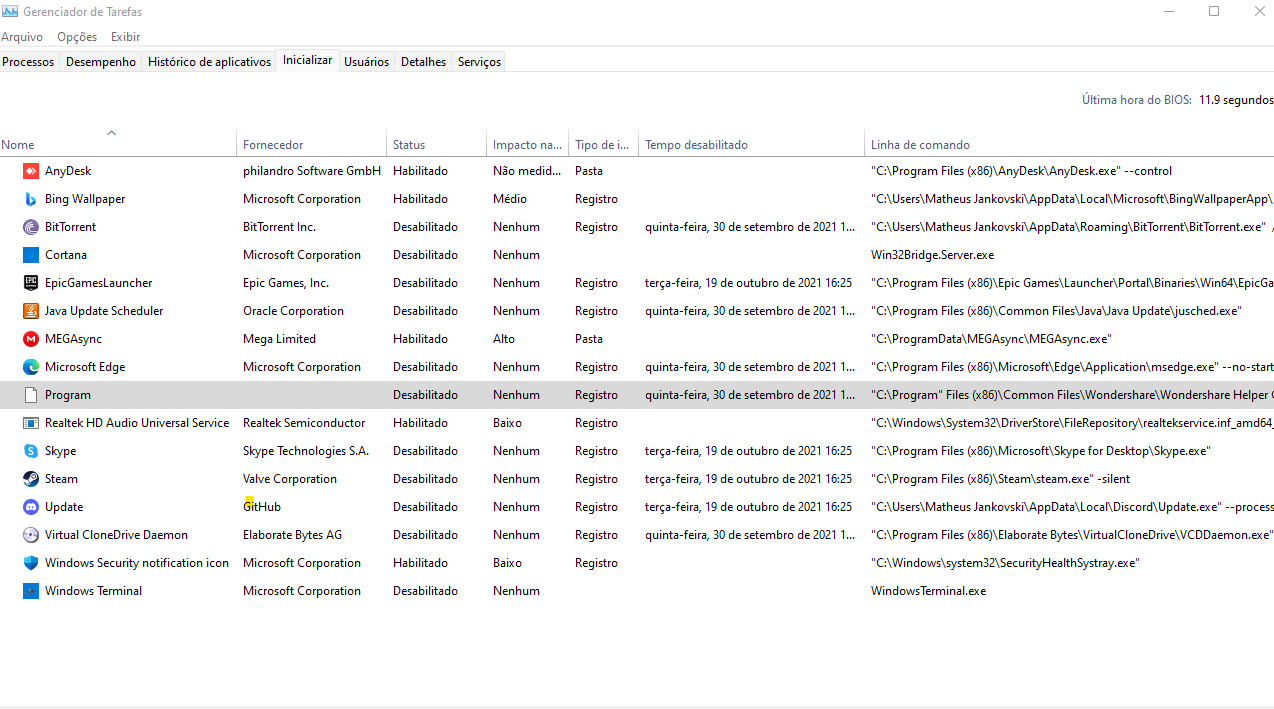Click the Win32Bridge.Server.exe command line cell
The image size is (1274, 709).
(x=932, y=255)
